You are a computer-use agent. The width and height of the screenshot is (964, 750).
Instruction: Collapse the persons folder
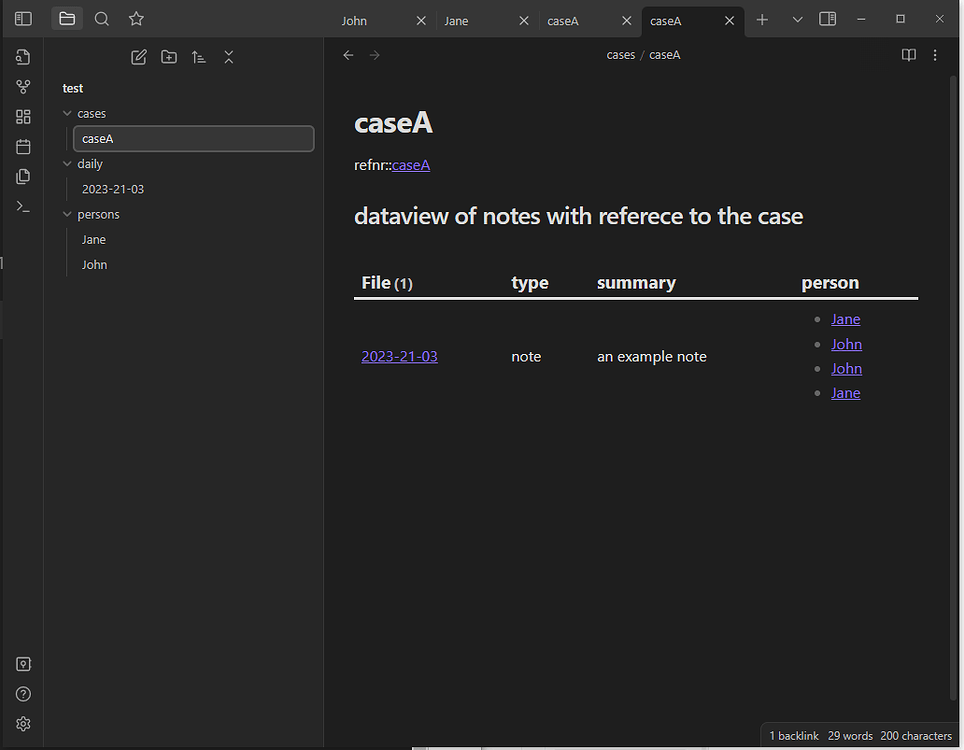(x=68, y=215)
